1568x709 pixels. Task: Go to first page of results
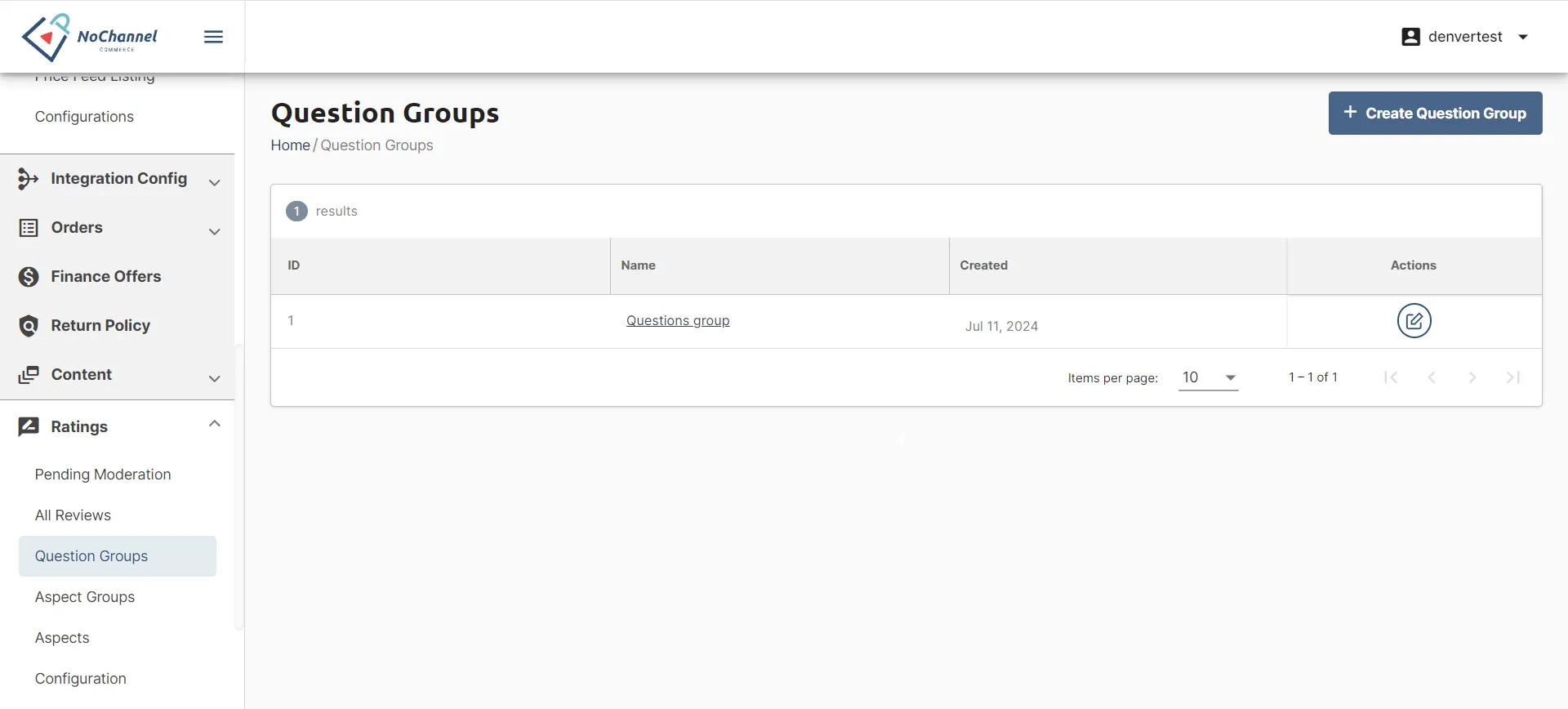[1391, 377]
